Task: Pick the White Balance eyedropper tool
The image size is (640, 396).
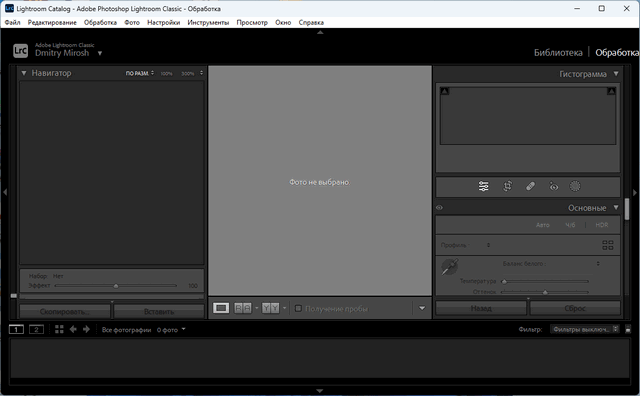Action: tap(449, 267)
